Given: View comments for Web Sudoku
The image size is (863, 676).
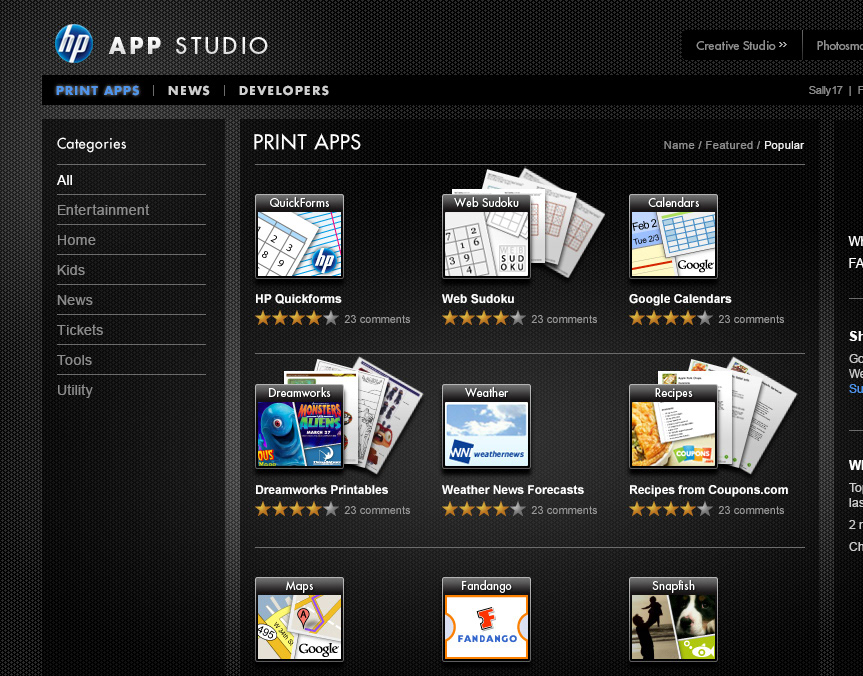Looking at the screenshot, I should tap(564, 319).
